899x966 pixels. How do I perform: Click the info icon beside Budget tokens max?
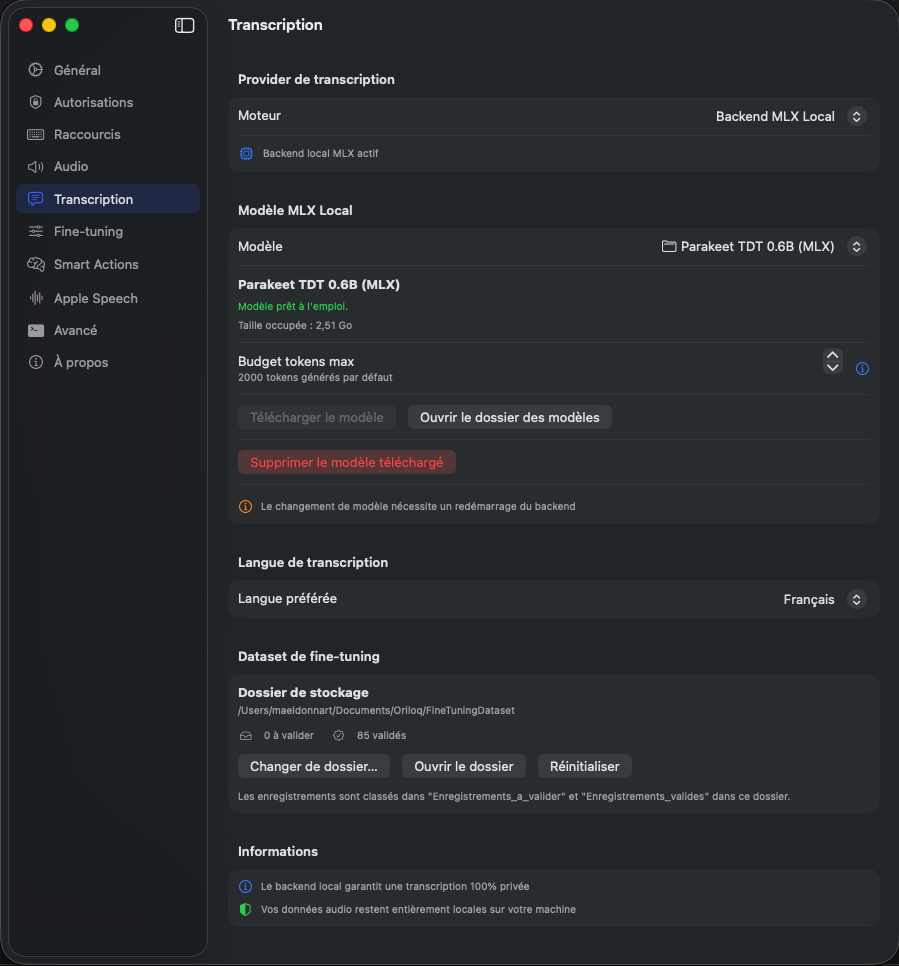tap(861, 368)
